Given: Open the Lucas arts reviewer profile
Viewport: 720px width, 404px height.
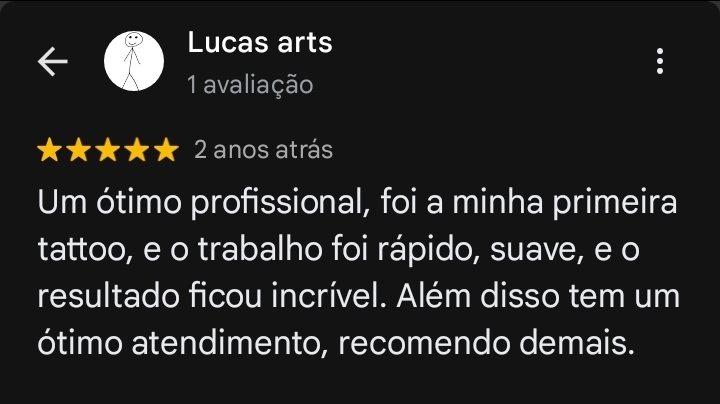Looking at the screenshot, I should click(x=259, y=42).
